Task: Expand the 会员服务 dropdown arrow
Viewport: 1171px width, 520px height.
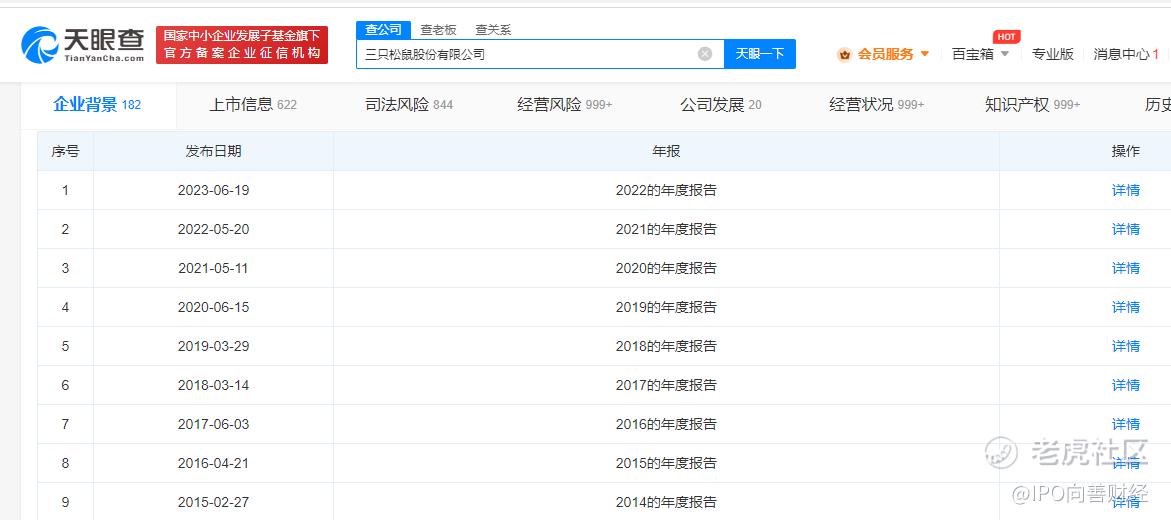Action: pos(925,54)
